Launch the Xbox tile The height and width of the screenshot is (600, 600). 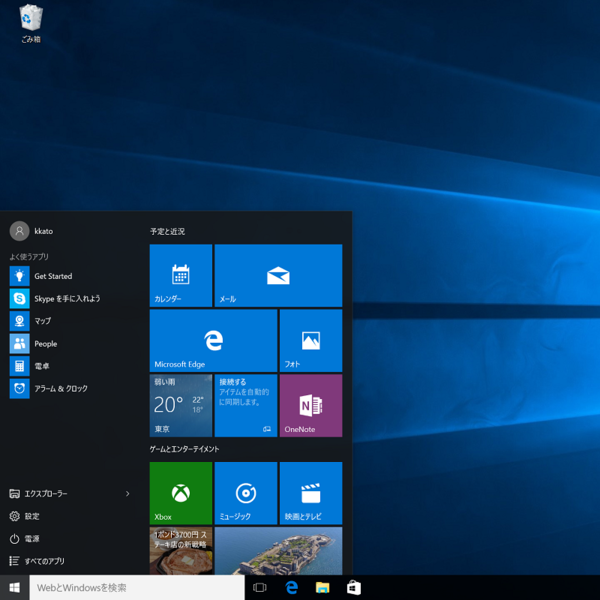180,492
